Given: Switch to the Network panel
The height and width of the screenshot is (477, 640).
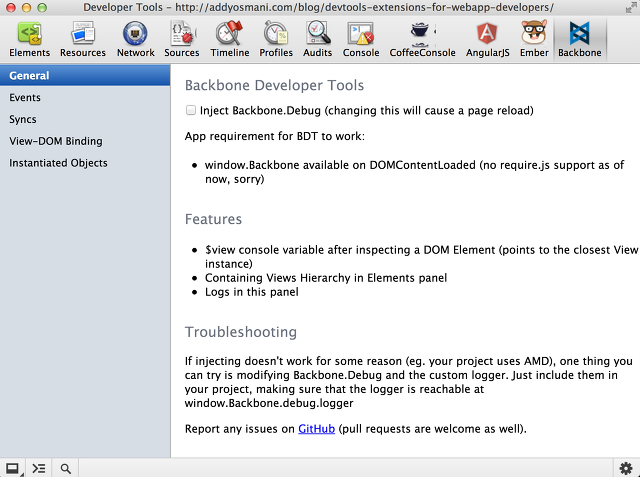Looking at the screenshot, I should pyautogui.click(x=136, y=40).
